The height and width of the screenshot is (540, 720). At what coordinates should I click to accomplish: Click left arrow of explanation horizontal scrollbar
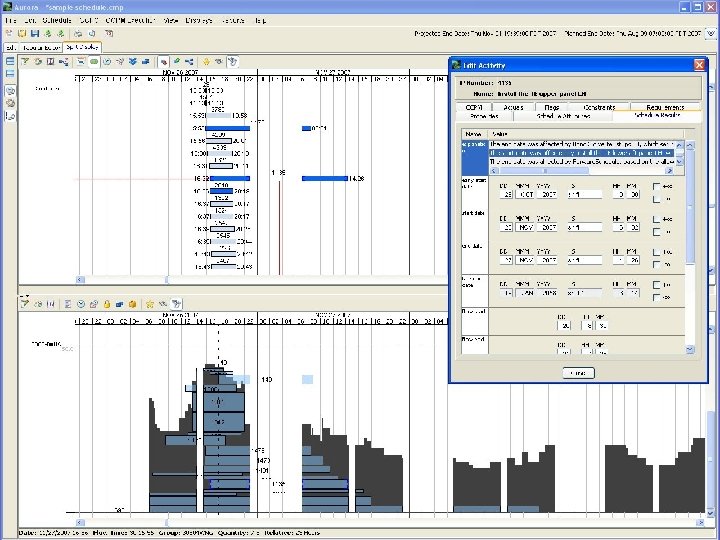(494, 171)
